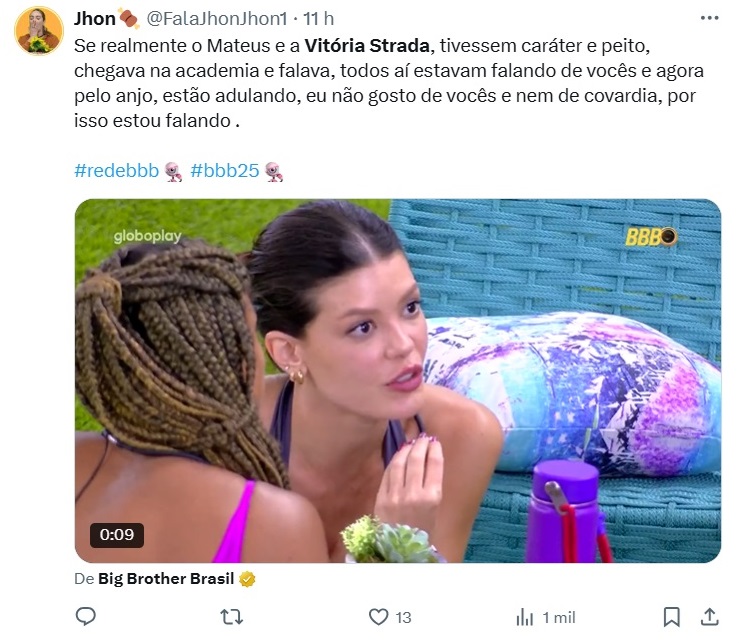Viewport: 739px width, 643px height.
Task: Play the embedded Big Brother video
Action: 398,381
